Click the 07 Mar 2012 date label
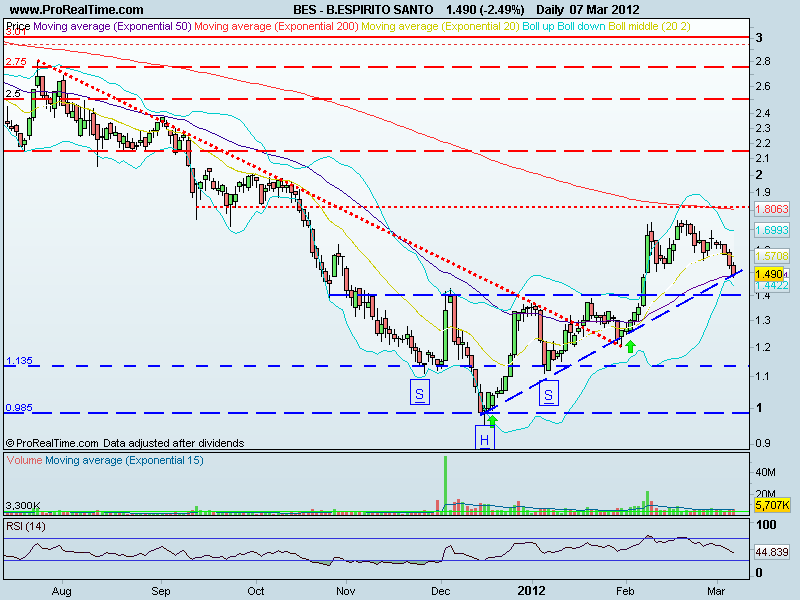The height and width of the screenshot is (600, 800). coord(604,9)
